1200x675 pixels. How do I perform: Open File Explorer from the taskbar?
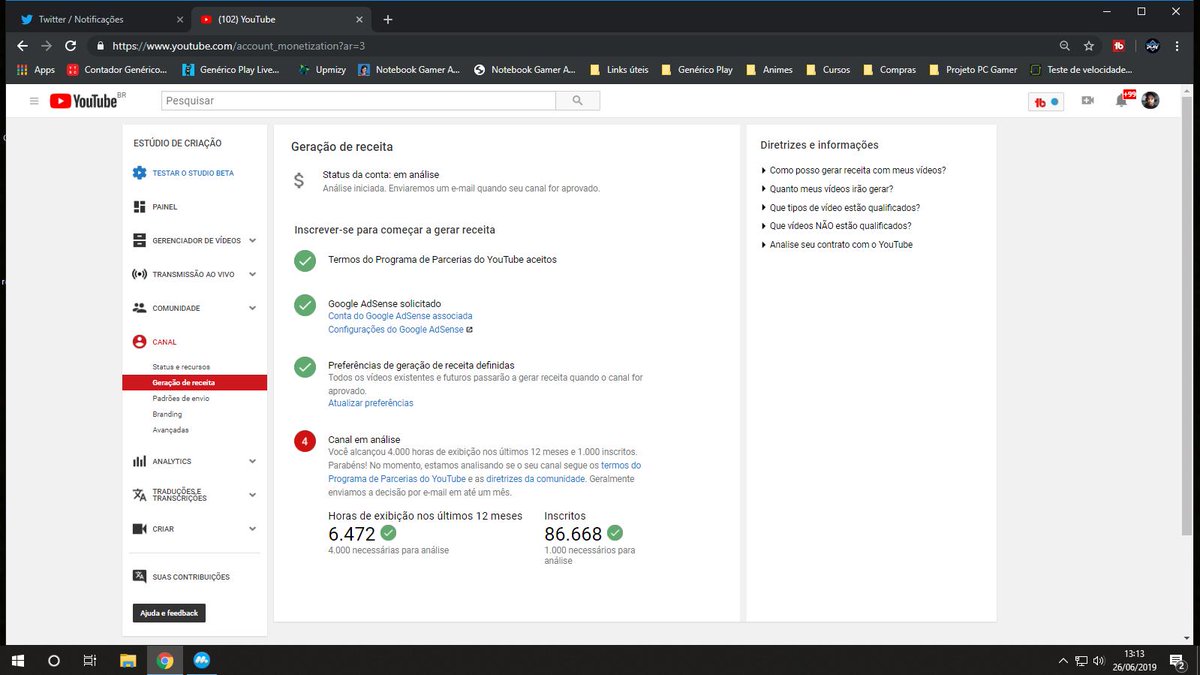tap(127, 660)
